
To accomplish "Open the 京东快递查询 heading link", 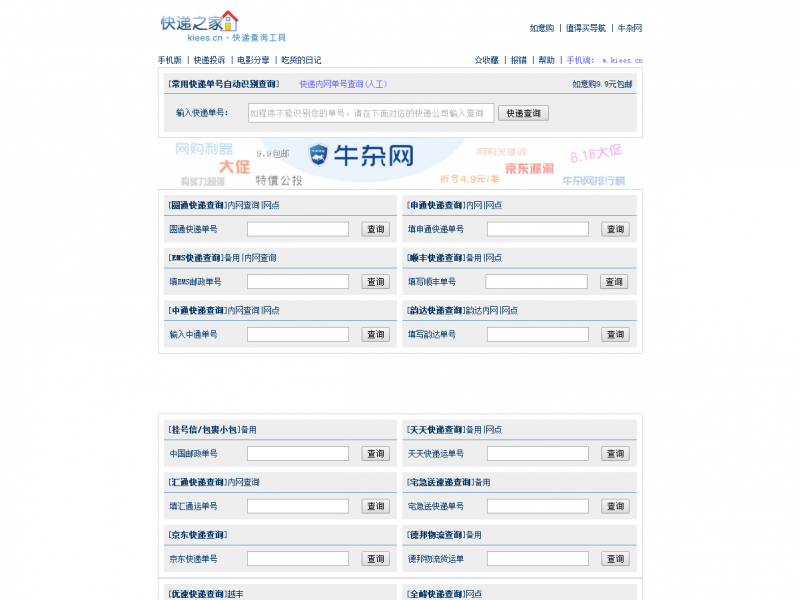I will point(197,535).
